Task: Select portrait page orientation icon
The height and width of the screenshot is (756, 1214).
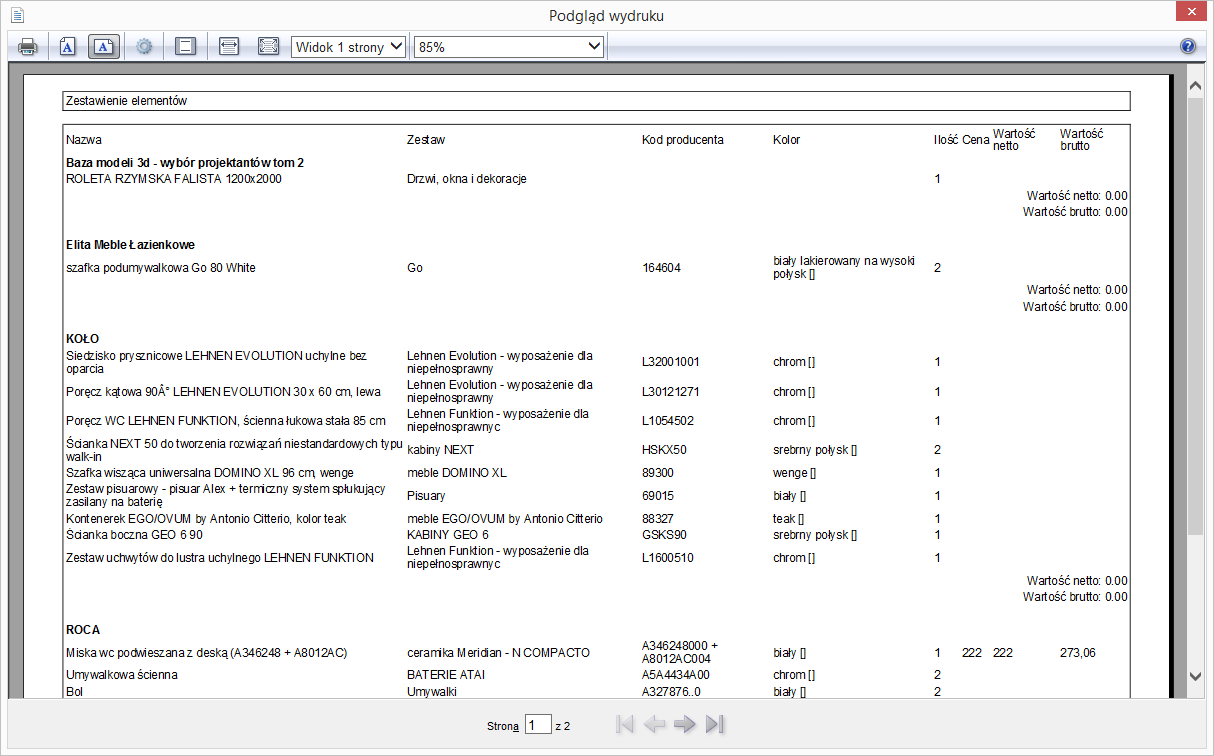Action: pos(67,46)
